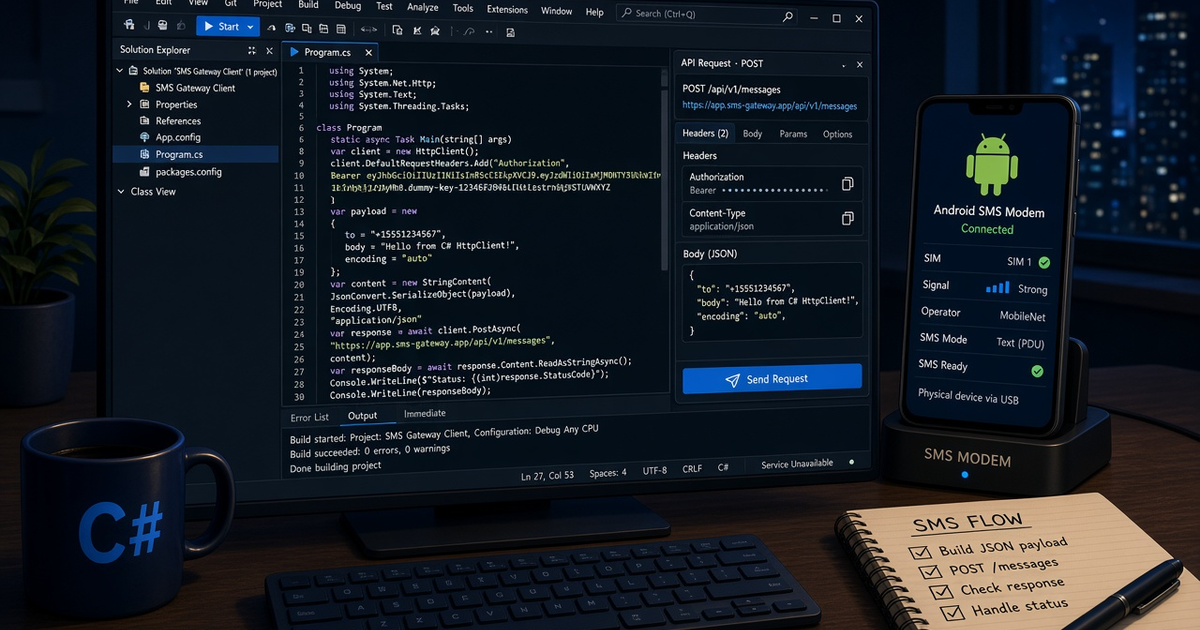Viewport: 1200px width, 630px height.
Task: Expand the Properties node
Action: (129, 104)
